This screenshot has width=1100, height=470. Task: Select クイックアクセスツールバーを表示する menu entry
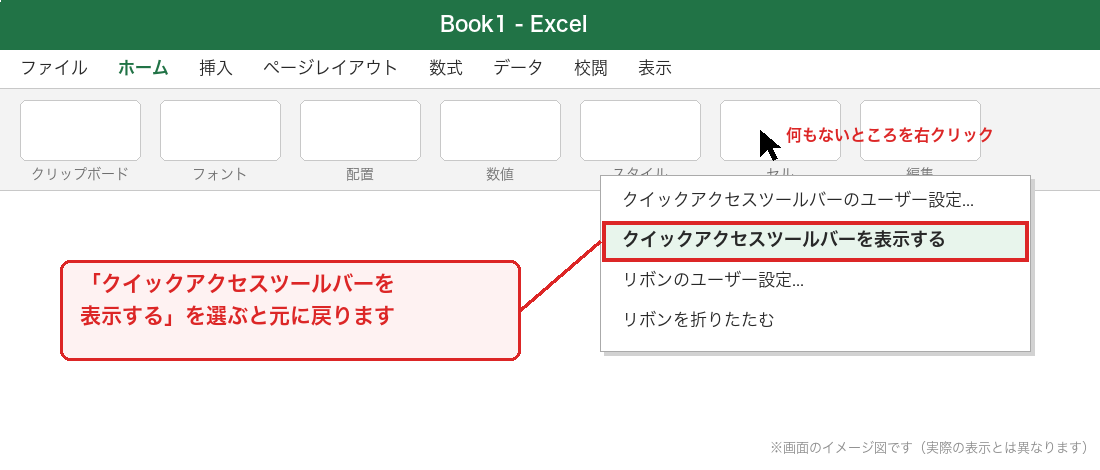[815, 241]
